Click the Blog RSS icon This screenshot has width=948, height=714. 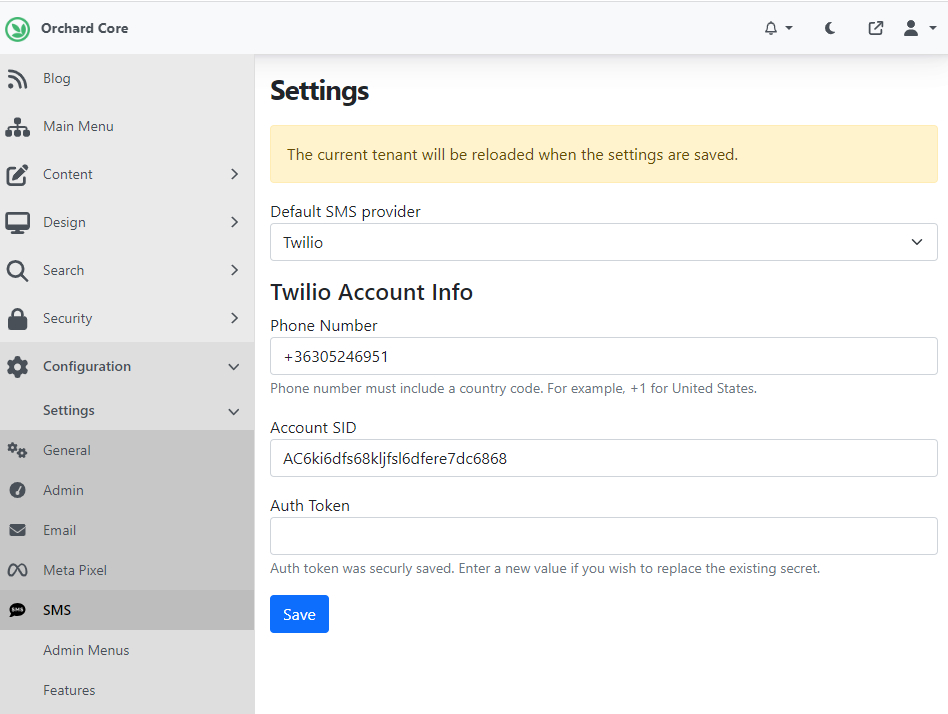click(x=18, y=79)
